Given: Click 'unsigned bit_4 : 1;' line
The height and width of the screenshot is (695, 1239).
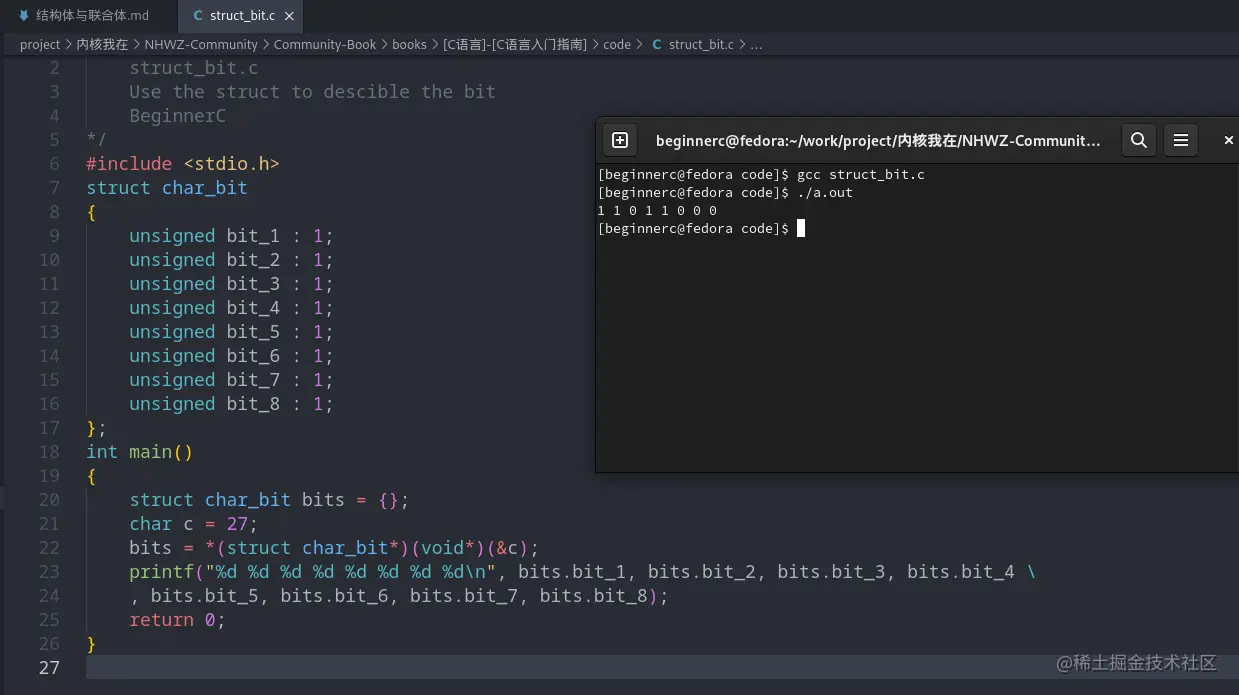Looking at the screenshot, I should pyautogui.click(x=231, y=308).
